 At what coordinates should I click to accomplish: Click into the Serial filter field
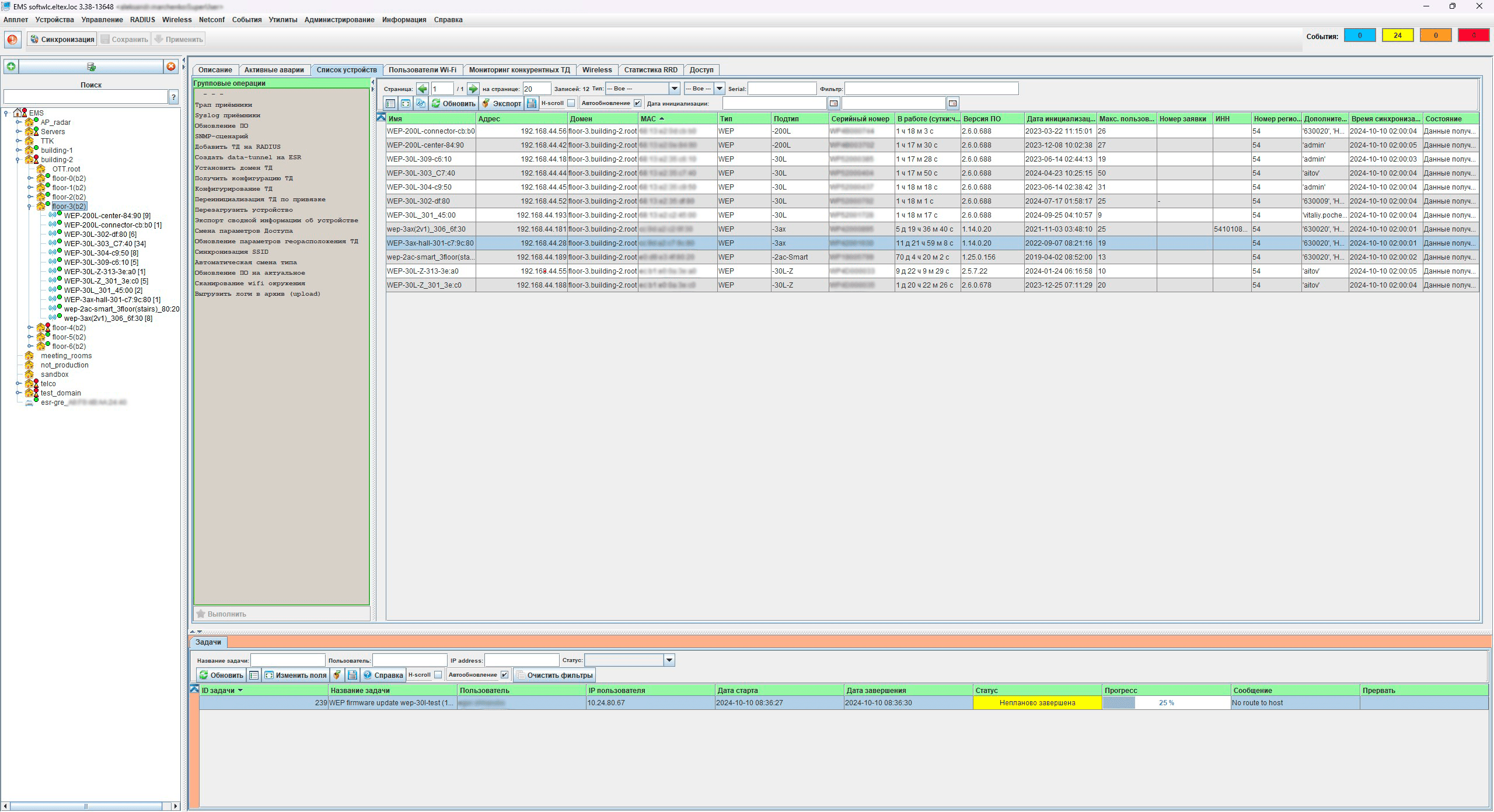781,89
